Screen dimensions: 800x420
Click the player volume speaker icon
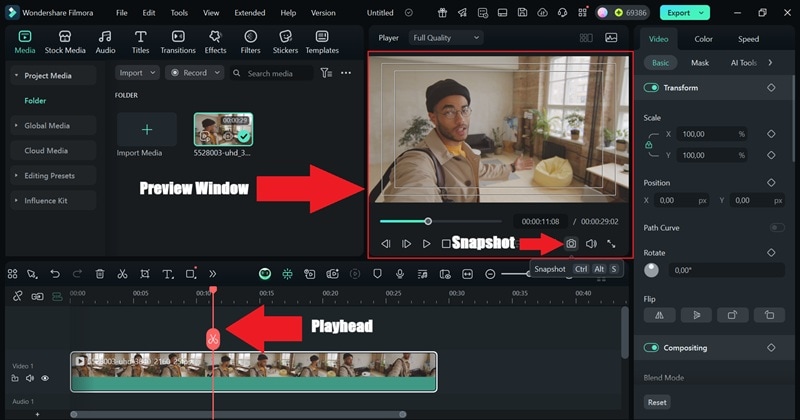pos(591,244)
